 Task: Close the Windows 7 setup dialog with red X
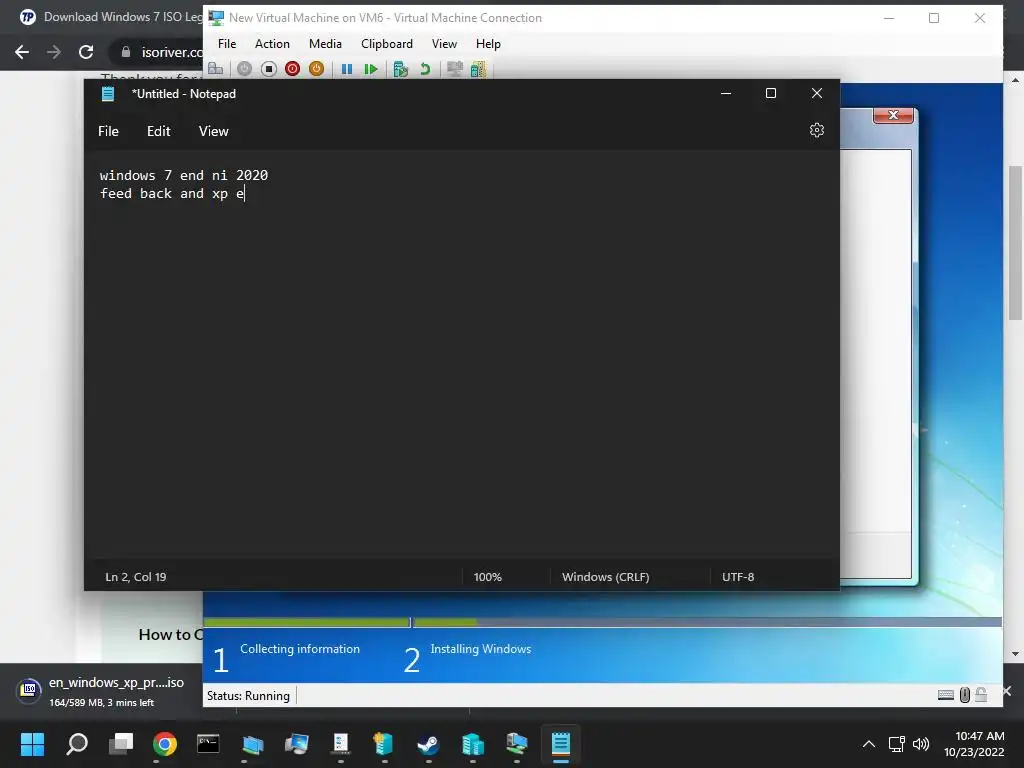(893, 115)
